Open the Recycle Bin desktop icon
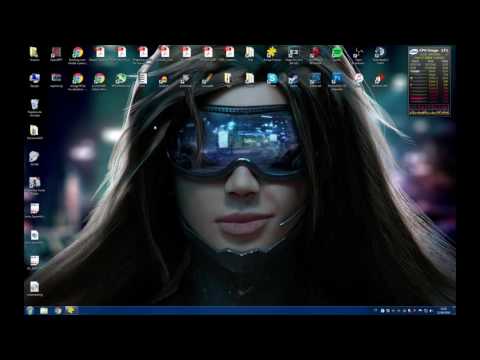The height and width of the screenshot is (360, 480). pyautogui.click(x=35, y=108)
